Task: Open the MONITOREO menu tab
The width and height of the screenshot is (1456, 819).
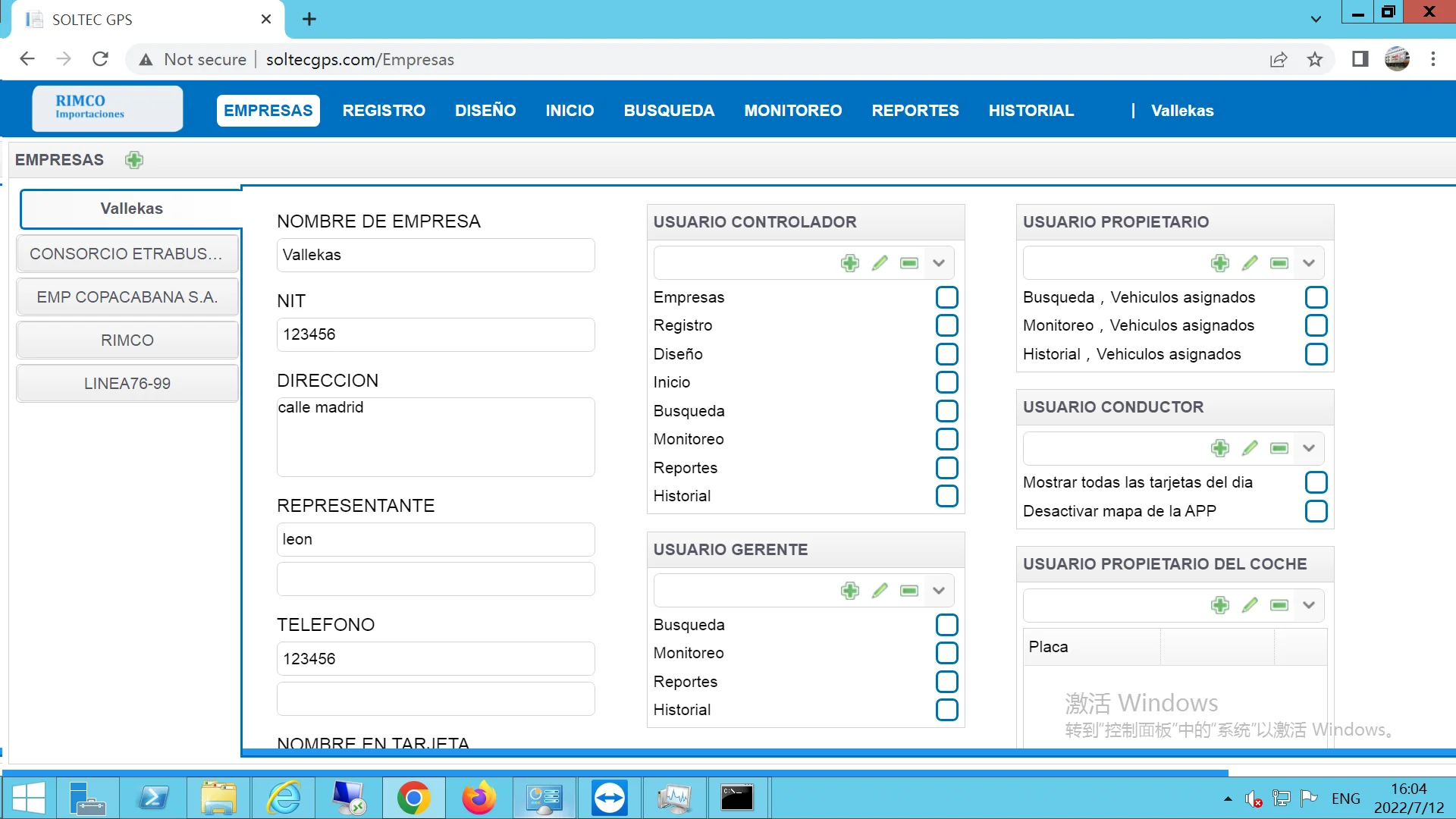Action: [x=792, y=111]
